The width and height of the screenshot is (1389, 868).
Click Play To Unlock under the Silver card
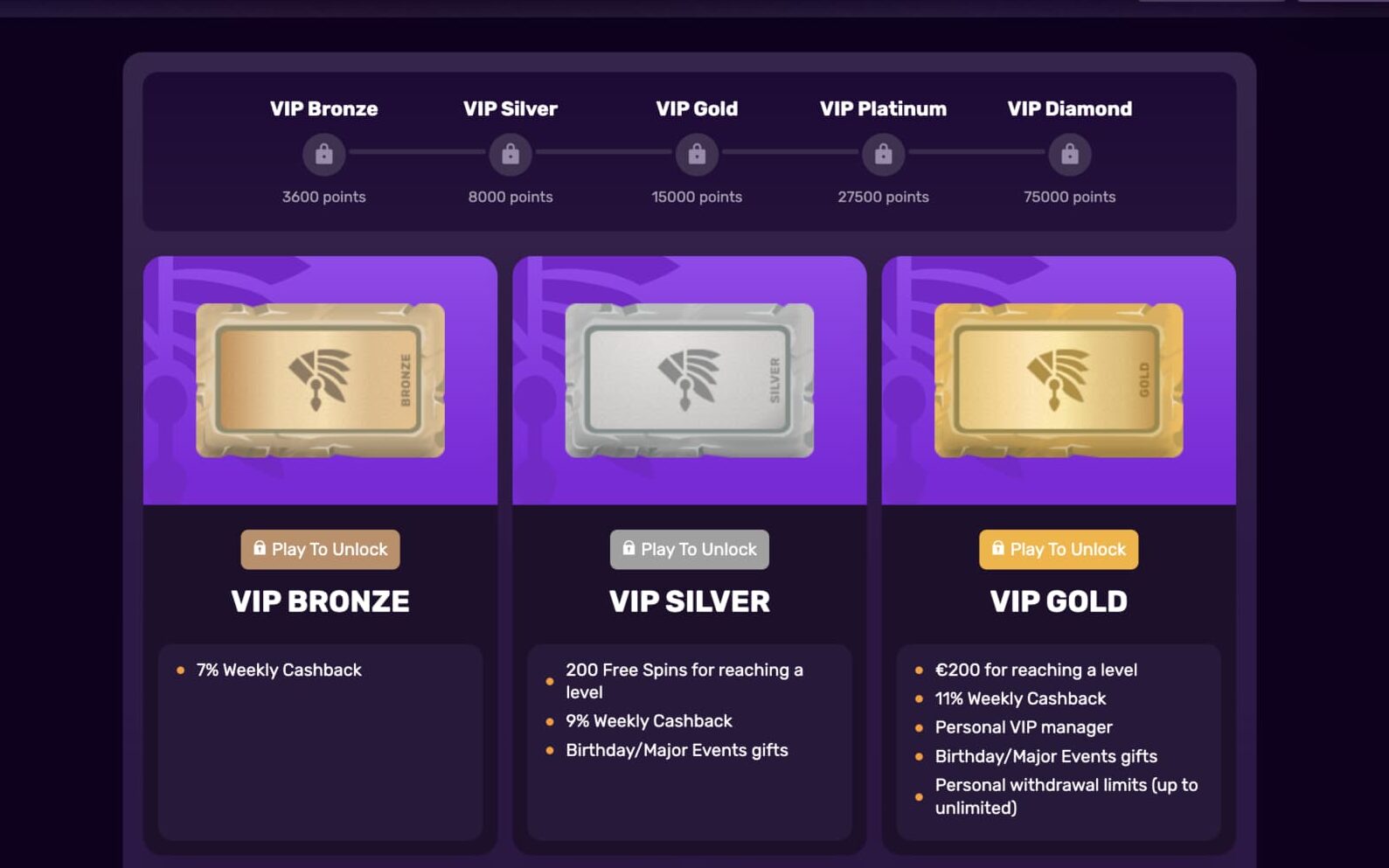689,549
